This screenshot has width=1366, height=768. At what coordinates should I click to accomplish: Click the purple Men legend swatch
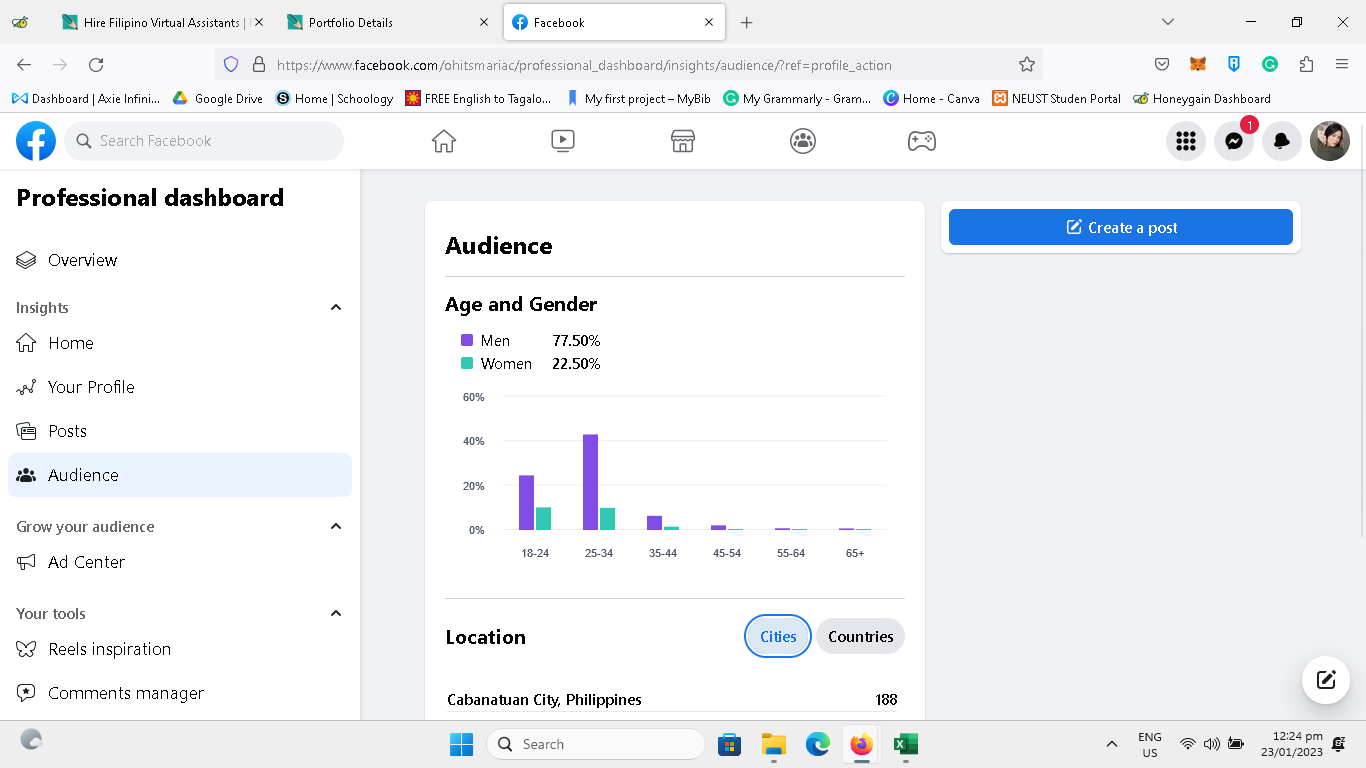point(467,341)
